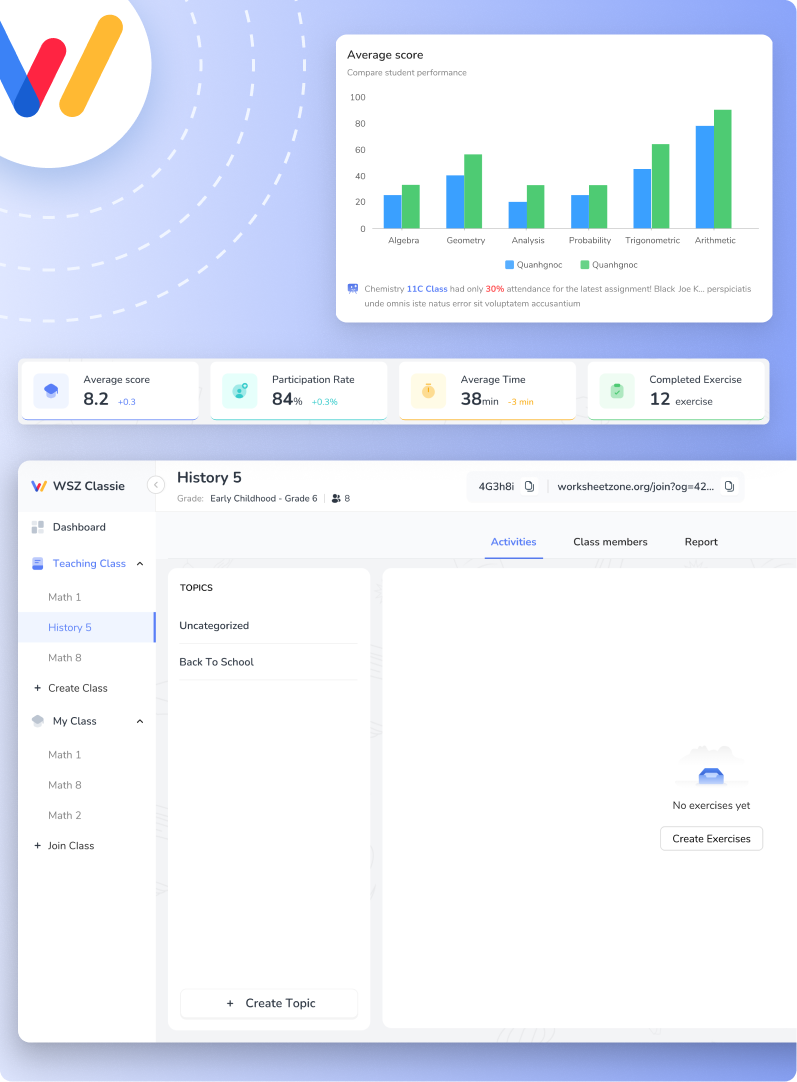Toggle the blue Quanhgnoc legend series
This screenshot has width=797, height=1082.
tap(534, 265)
